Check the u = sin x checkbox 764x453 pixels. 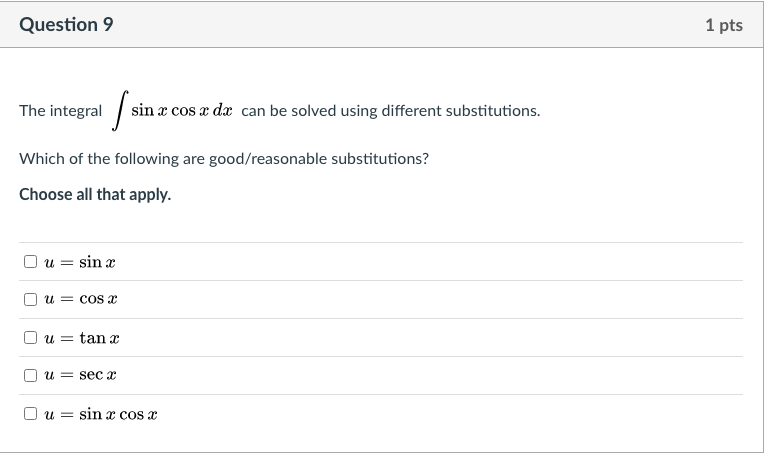coord(30,262)
